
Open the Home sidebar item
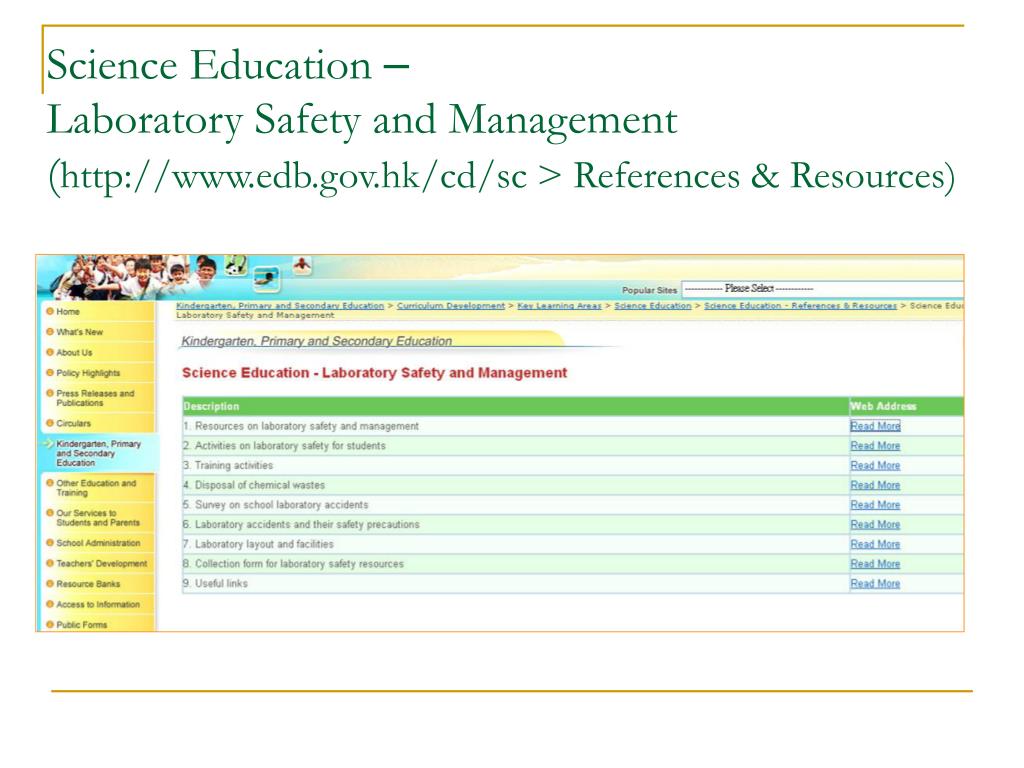tap(68, 312)
